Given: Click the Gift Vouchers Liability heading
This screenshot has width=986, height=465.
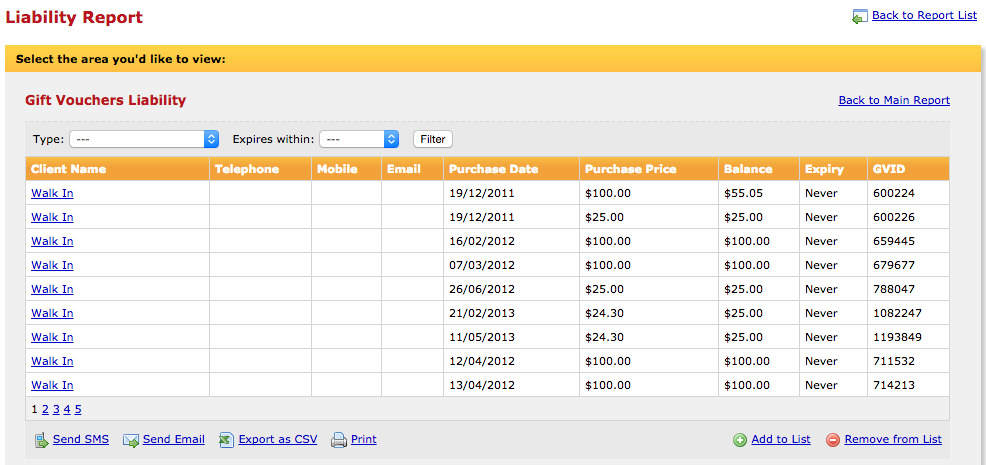Looking at the screenshot, I should pos(106,99).
